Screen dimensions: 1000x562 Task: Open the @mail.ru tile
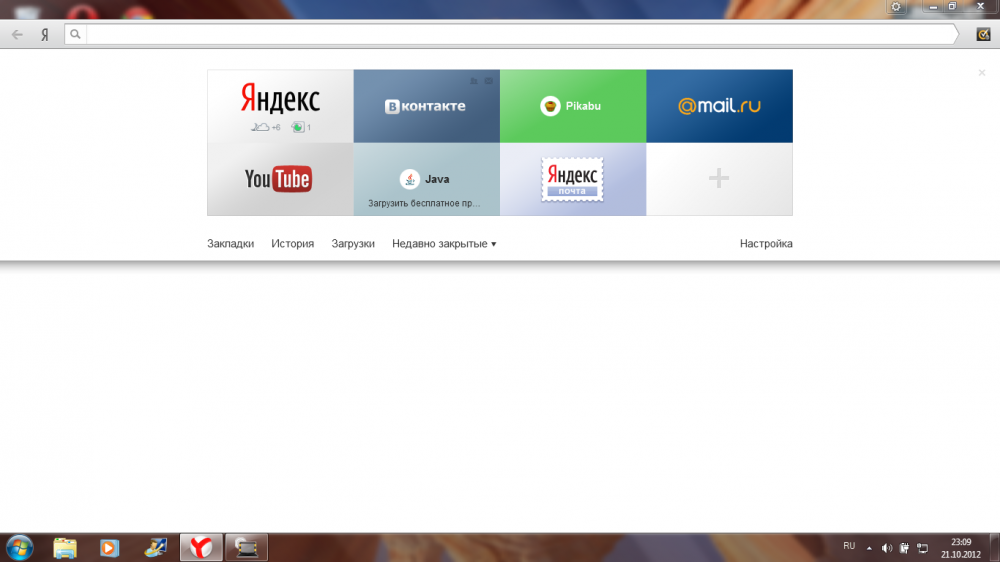point(719,106)
